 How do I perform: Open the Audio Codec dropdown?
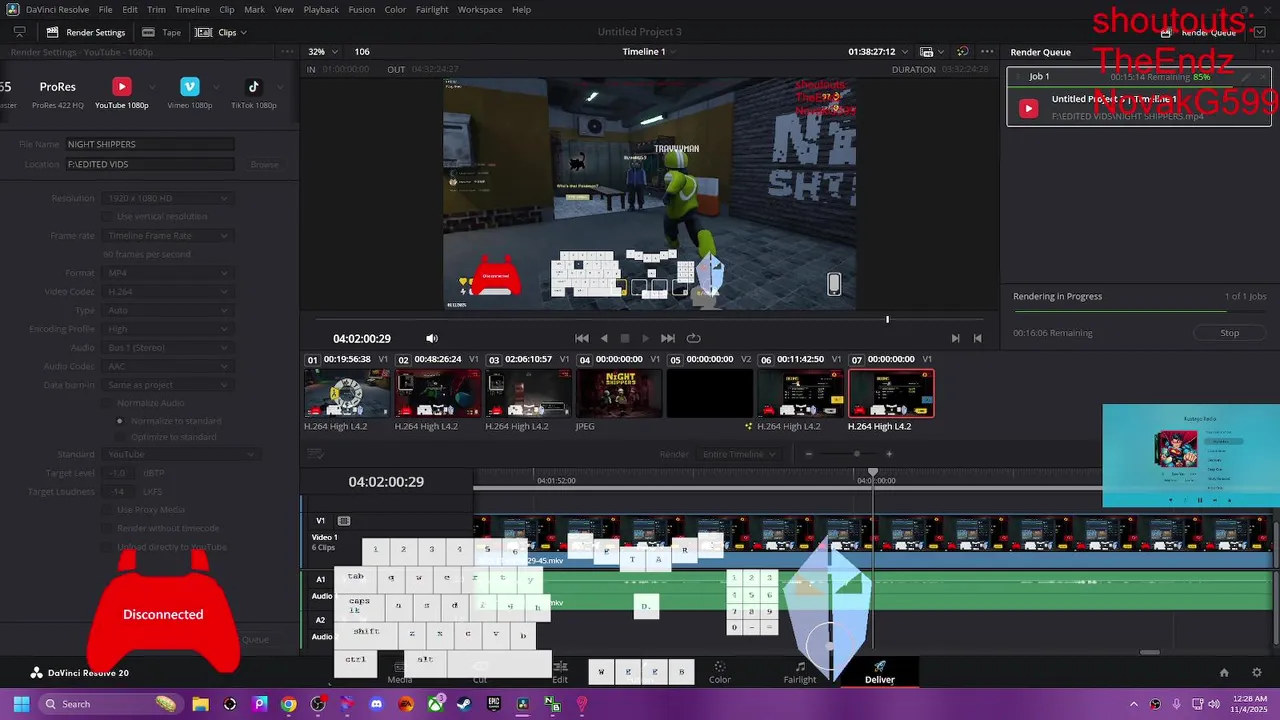pos(167,366)
